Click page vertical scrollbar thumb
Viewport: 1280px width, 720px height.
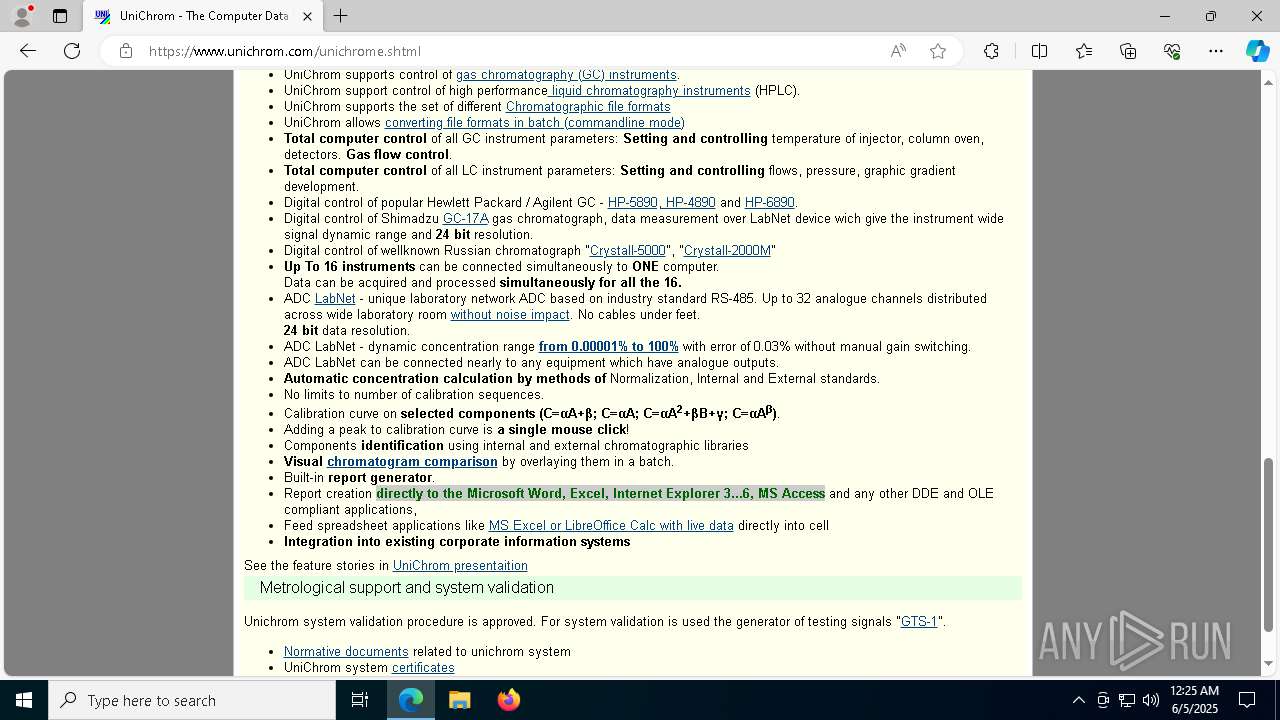pyautogui.click(x=1269, y=545)
